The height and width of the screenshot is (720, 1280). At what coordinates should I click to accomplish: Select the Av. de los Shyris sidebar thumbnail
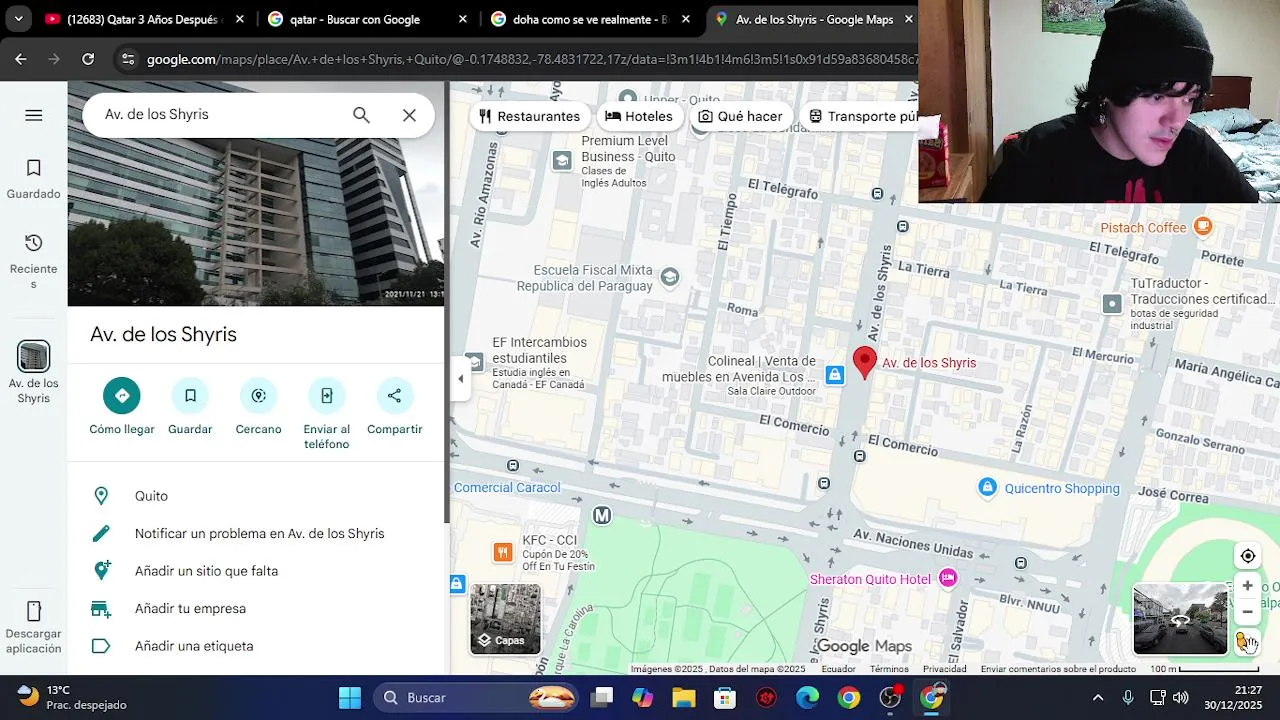[x=33, y=356]
